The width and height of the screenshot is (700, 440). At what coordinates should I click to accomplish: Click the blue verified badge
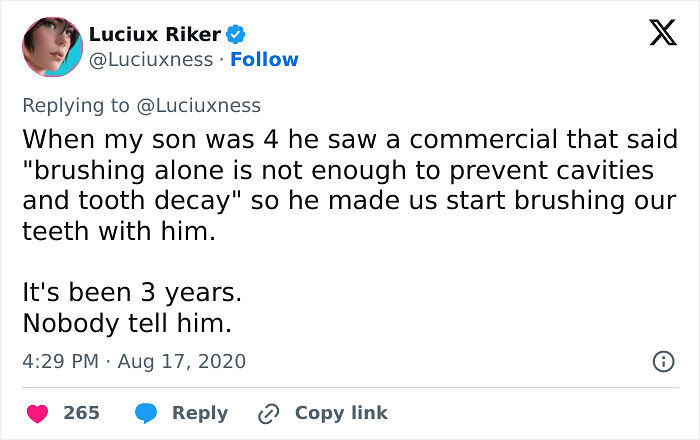236,35
